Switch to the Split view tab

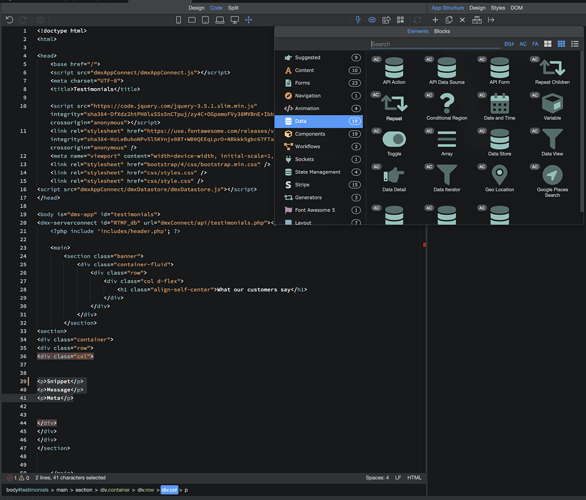pos(233,8)
